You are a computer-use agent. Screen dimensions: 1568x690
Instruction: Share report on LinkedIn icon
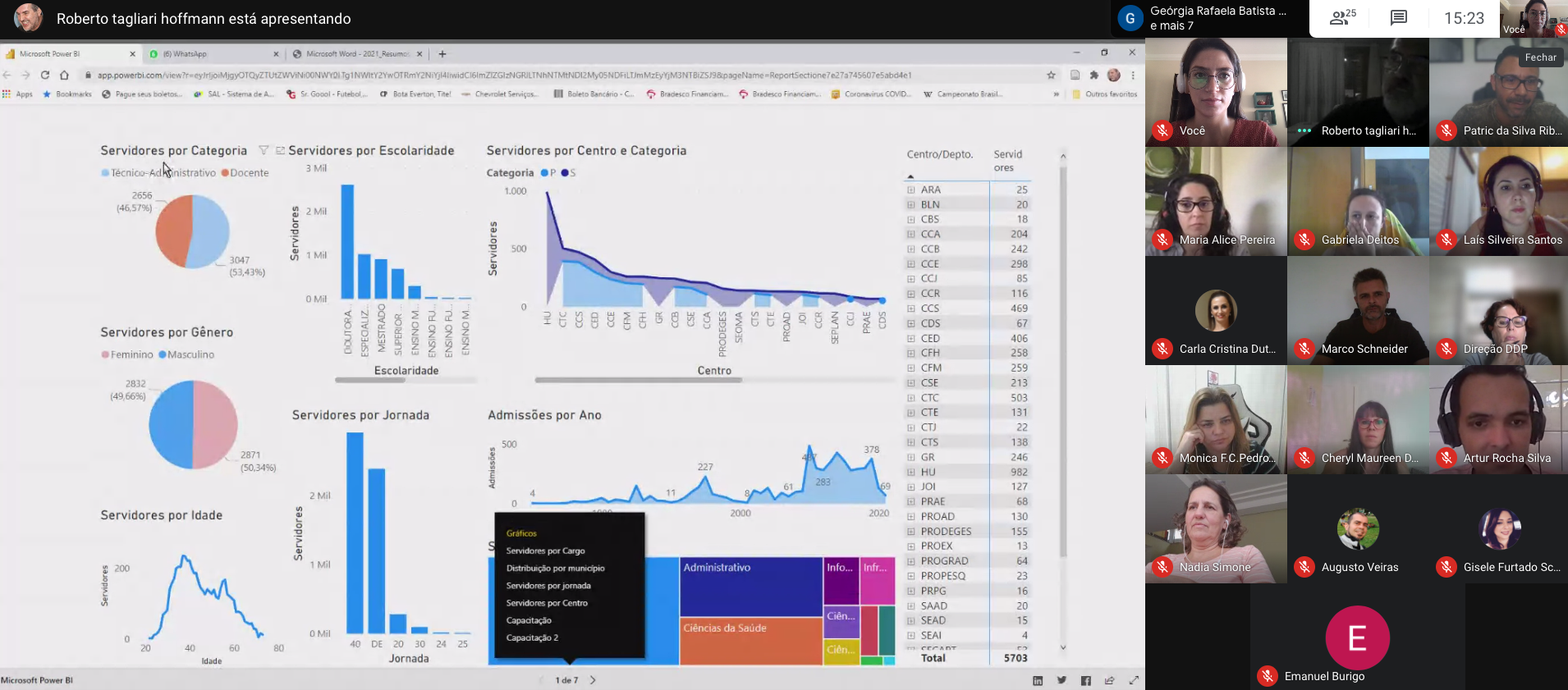pyautogui.click(x=1038, y=680)
